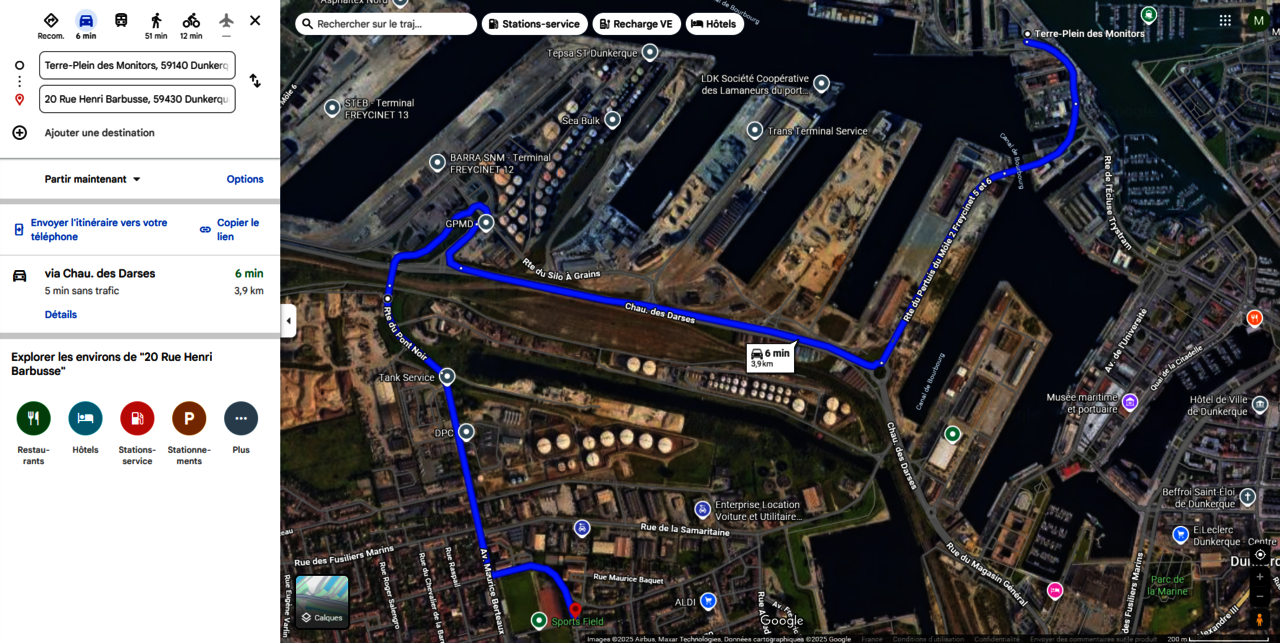Screen dimensions: 1280x643
Task: Show my location on the map
Action: point(1260,554)
